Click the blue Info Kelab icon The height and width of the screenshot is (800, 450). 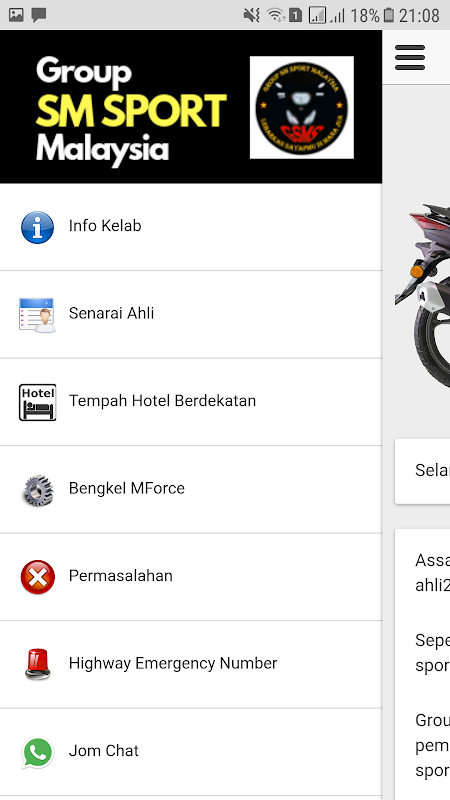(x=37, y=227)
